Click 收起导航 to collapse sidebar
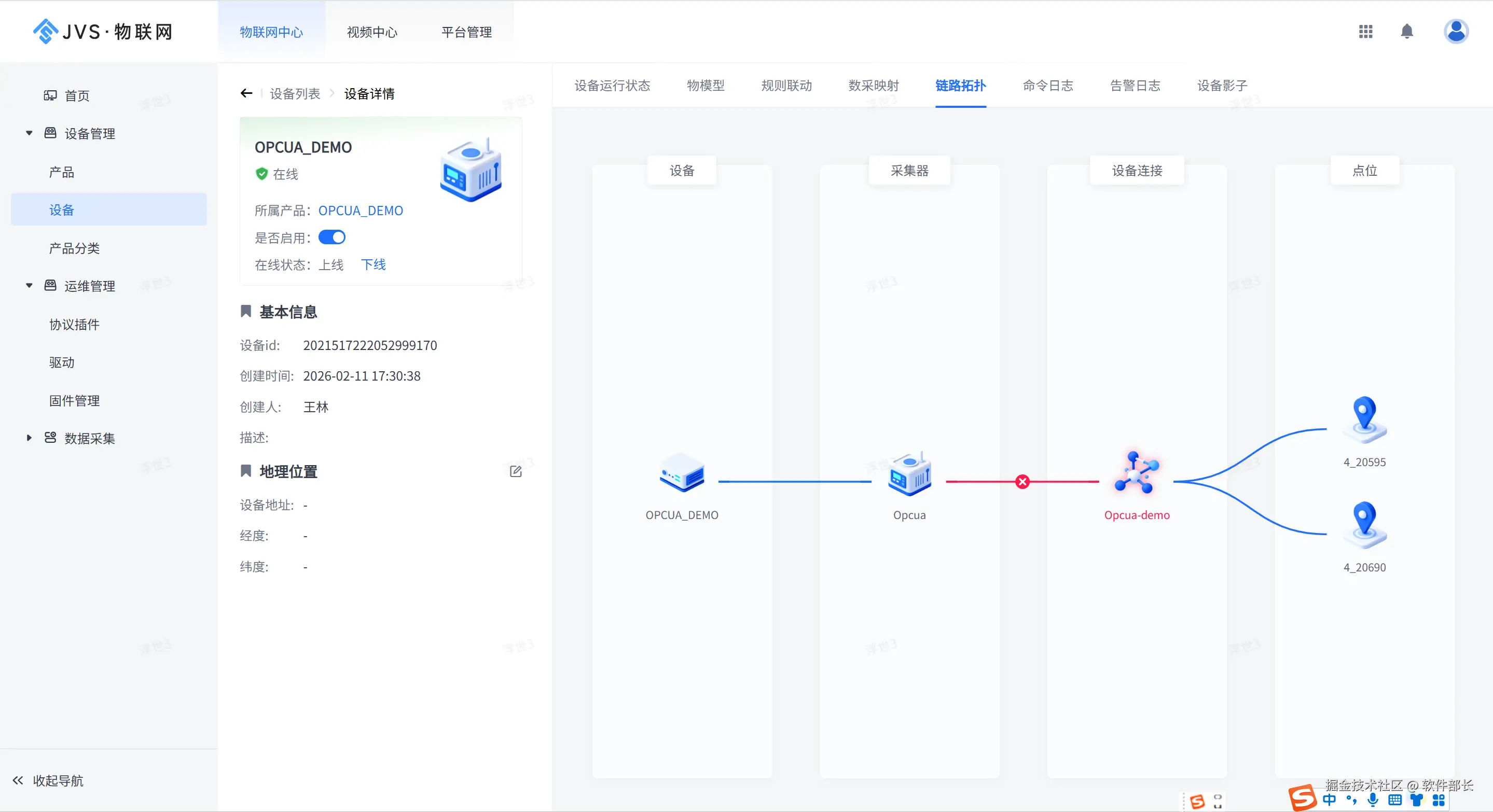The height and width of the screenshot is (812, 1493). pos(49,780)
